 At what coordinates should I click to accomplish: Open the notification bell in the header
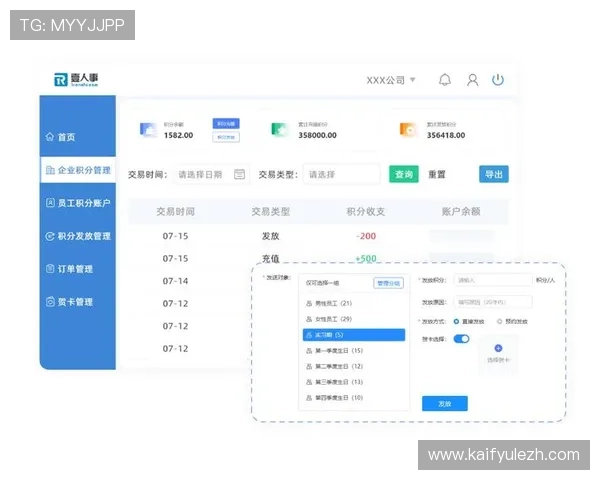(445, 80)
